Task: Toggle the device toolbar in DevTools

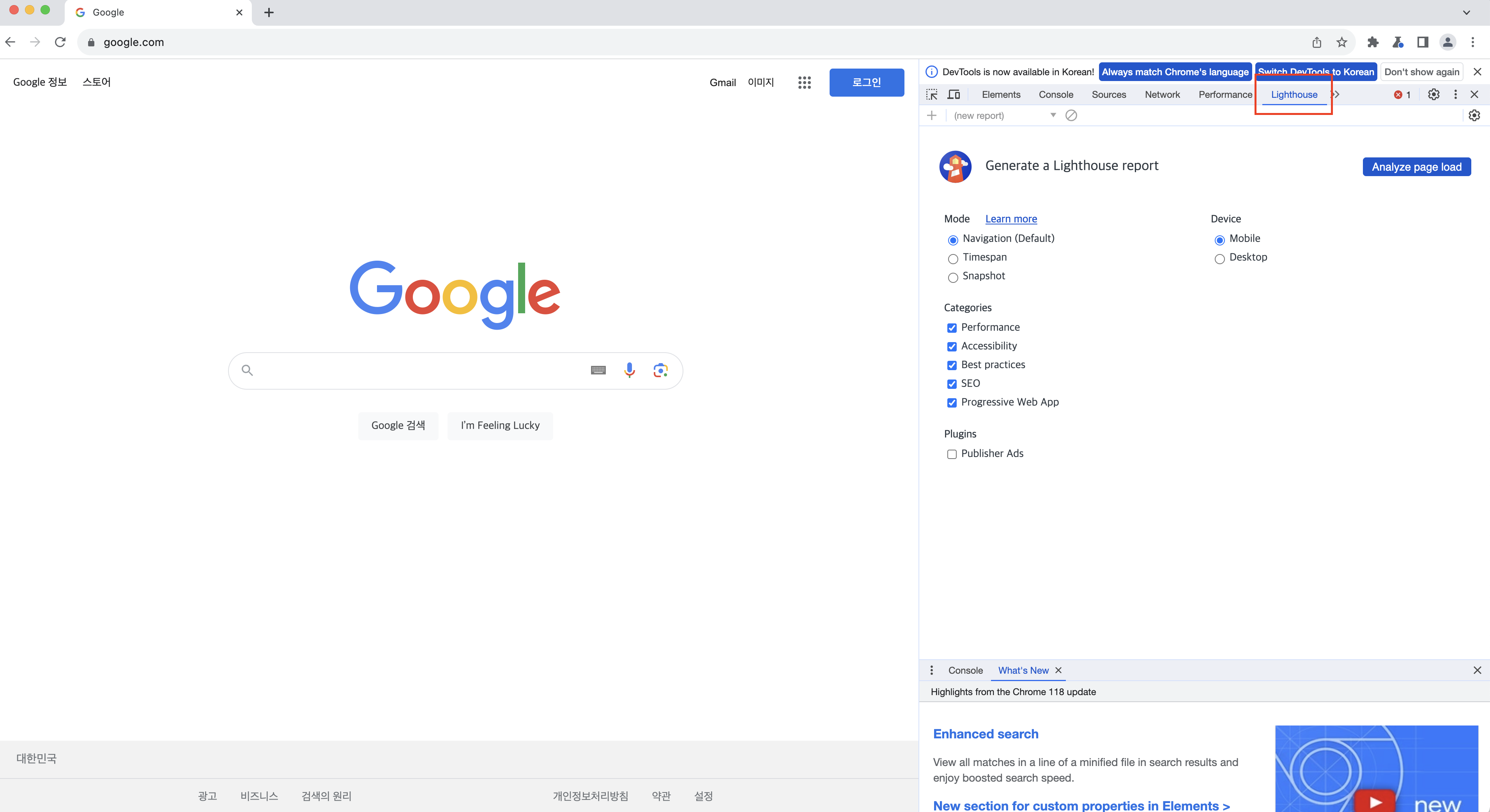Action: pos(954,94)
